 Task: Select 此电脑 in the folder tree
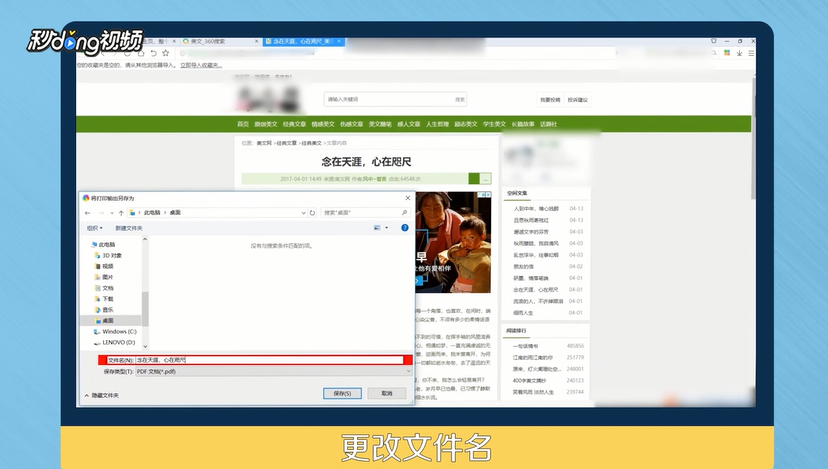coord(107,245)
